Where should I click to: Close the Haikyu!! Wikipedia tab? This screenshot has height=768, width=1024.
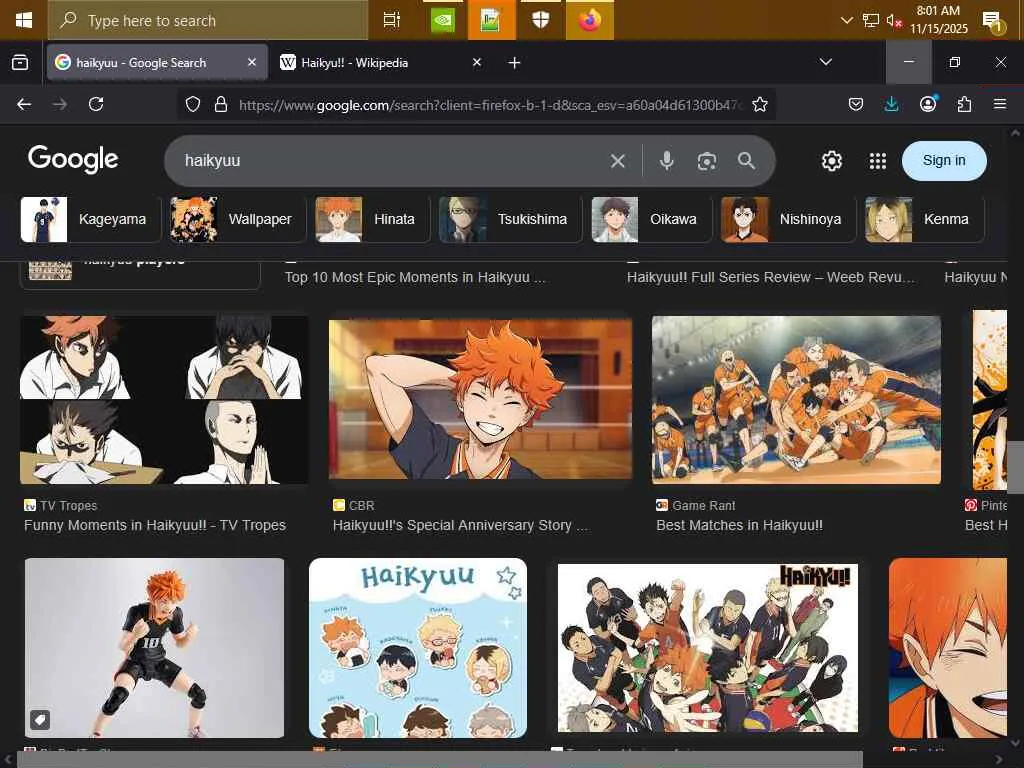click(477, 62)
